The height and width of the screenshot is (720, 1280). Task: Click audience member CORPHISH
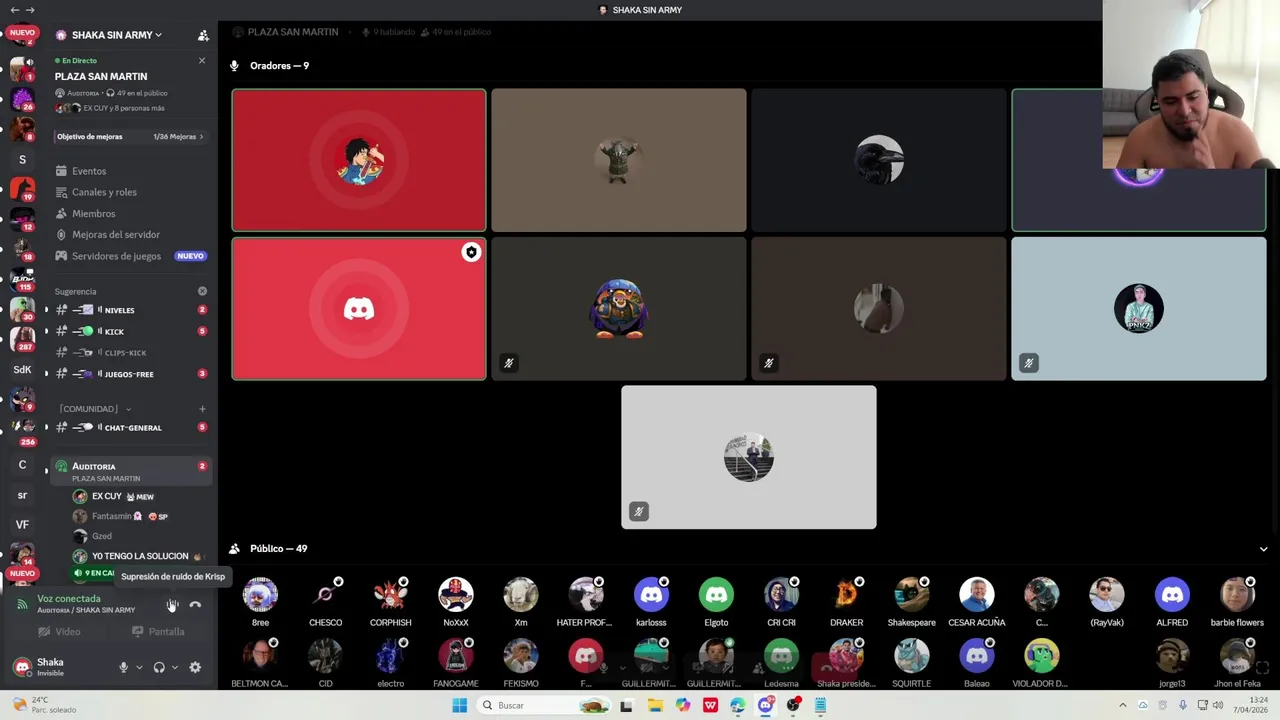tap(390, 602)
